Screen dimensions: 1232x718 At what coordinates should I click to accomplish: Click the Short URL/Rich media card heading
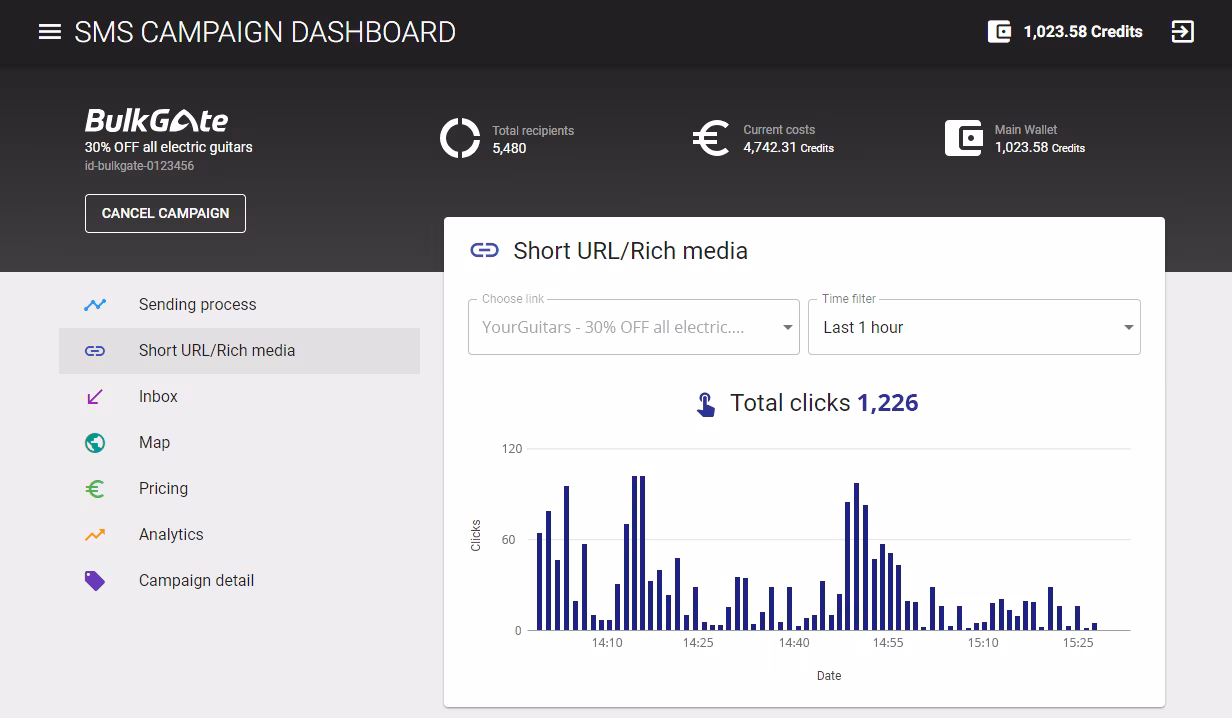[x=630, y=250]
